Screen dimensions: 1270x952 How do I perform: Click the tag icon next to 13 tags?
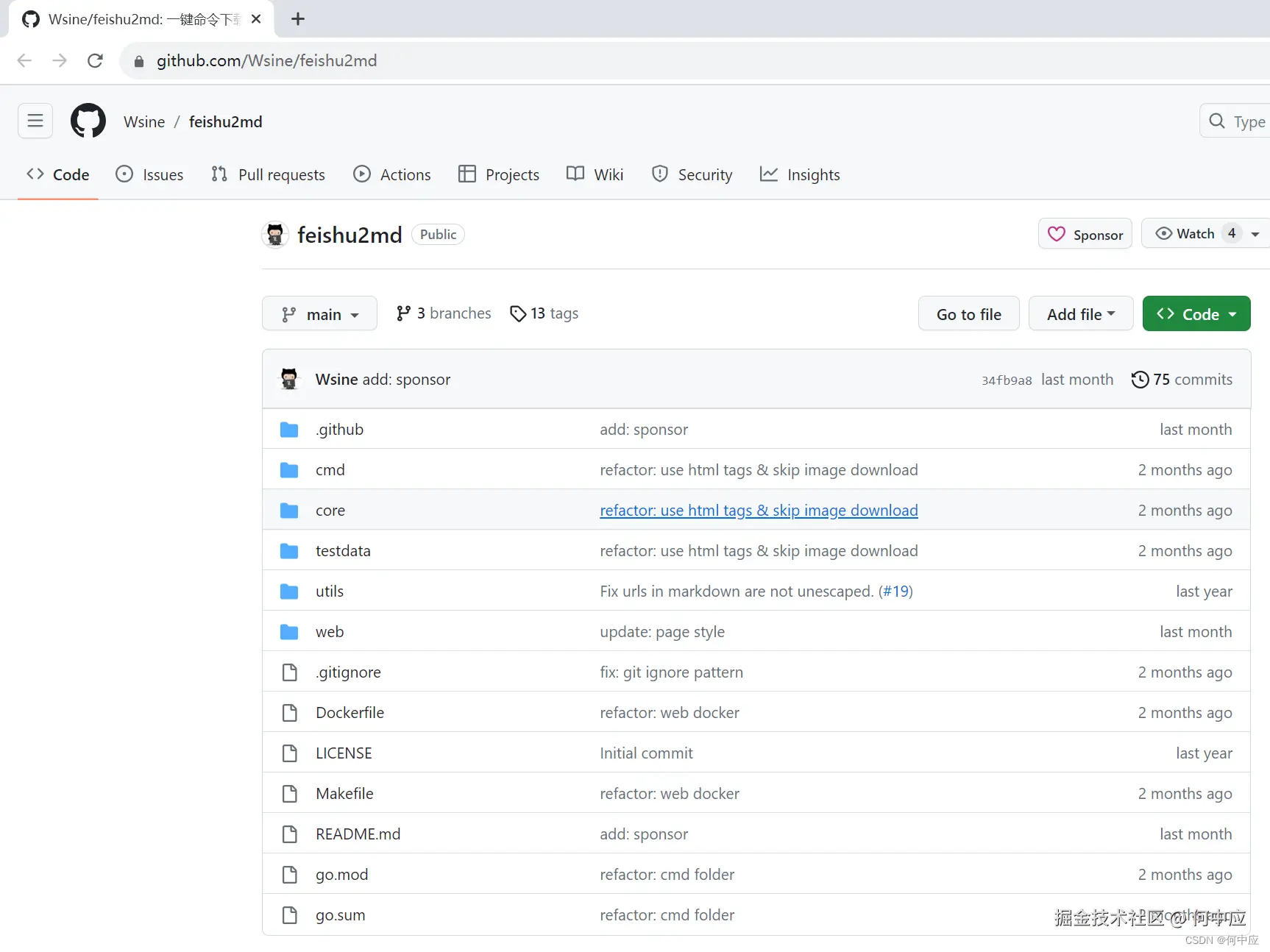coord(518,314)
